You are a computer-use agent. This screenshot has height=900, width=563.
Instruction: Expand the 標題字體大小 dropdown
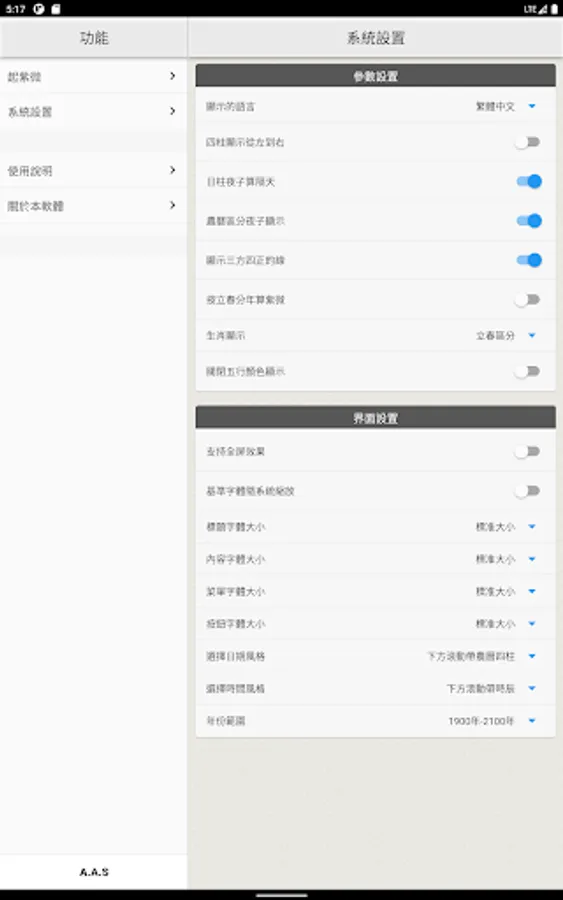tap(506, 526)
